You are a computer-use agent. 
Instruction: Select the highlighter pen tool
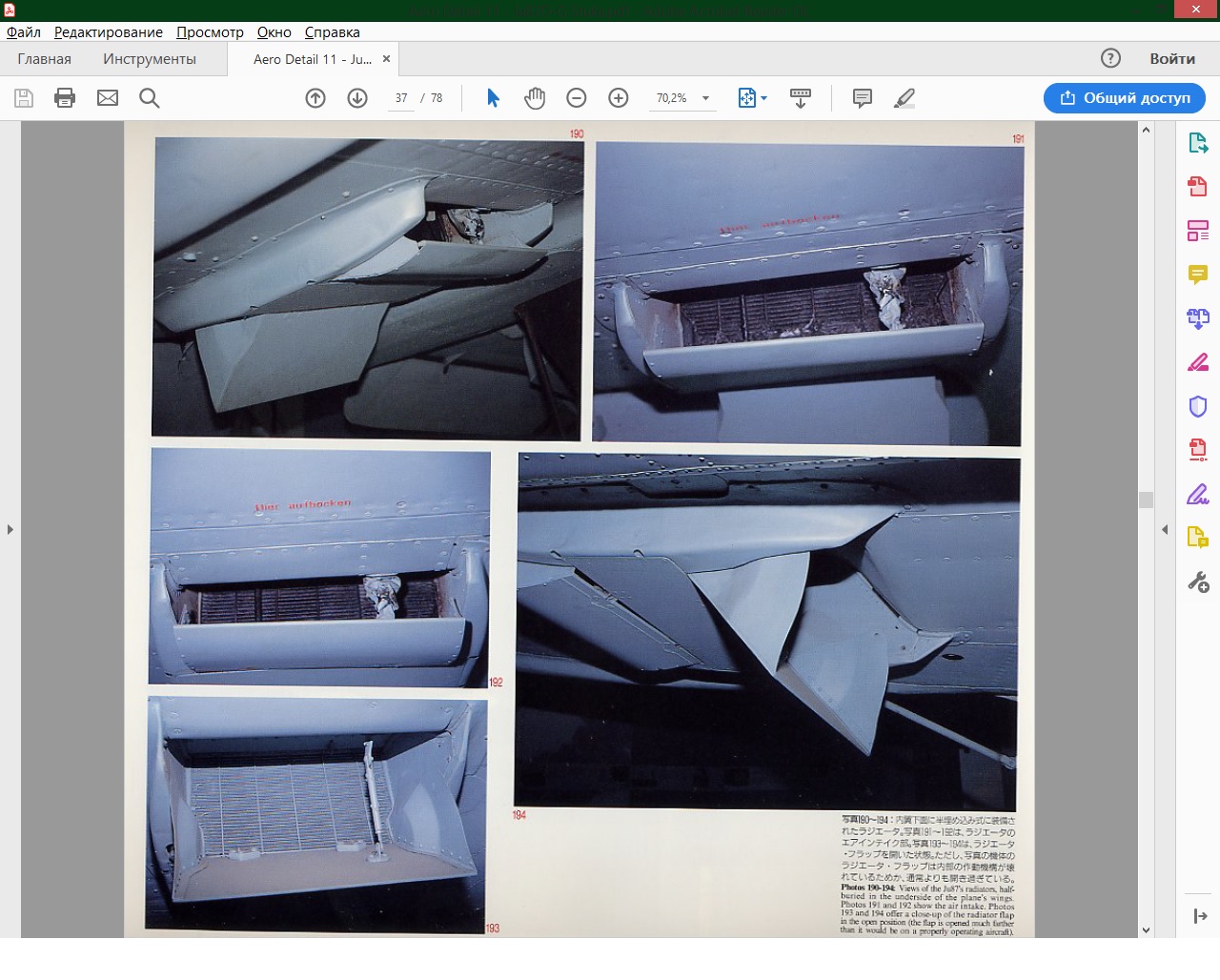point(905,98)
